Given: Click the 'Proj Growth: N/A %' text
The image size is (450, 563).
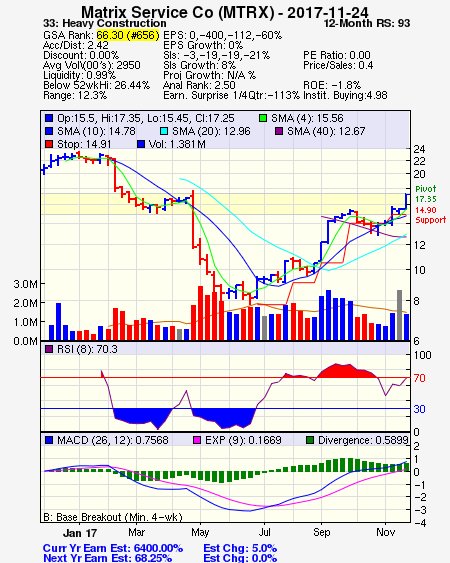Looking at the screenshot, I should (x=209, y=75).
